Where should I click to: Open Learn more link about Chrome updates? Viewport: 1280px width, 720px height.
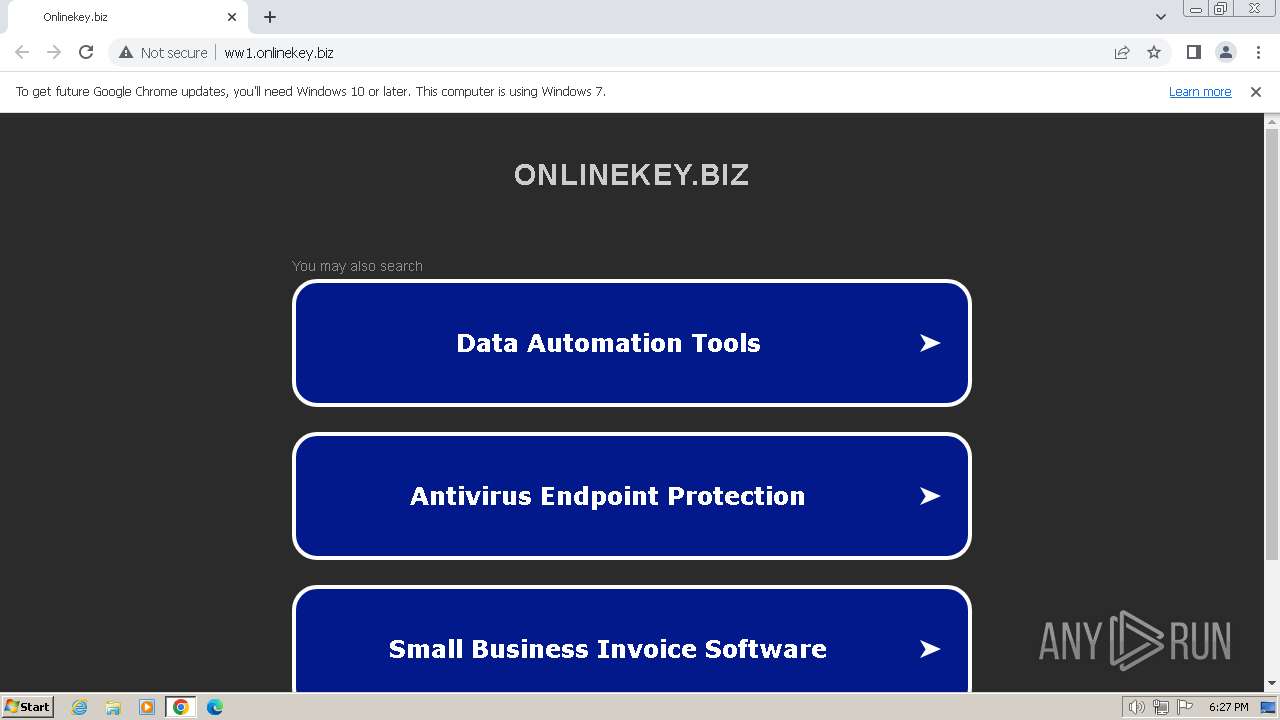point(1200,91)
